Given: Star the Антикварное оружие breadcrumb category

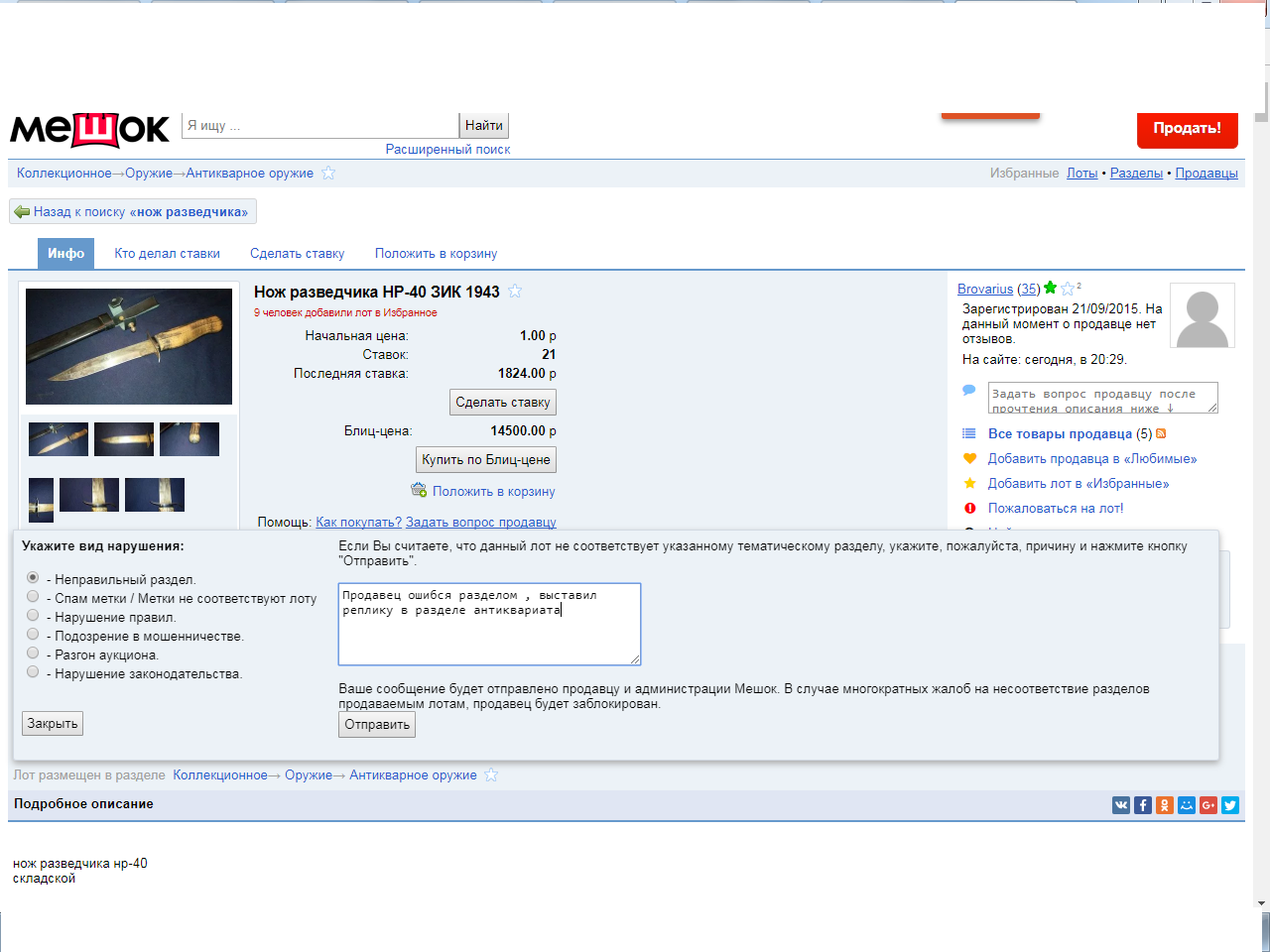Looking at the screenshot, I should click(328, 173).
